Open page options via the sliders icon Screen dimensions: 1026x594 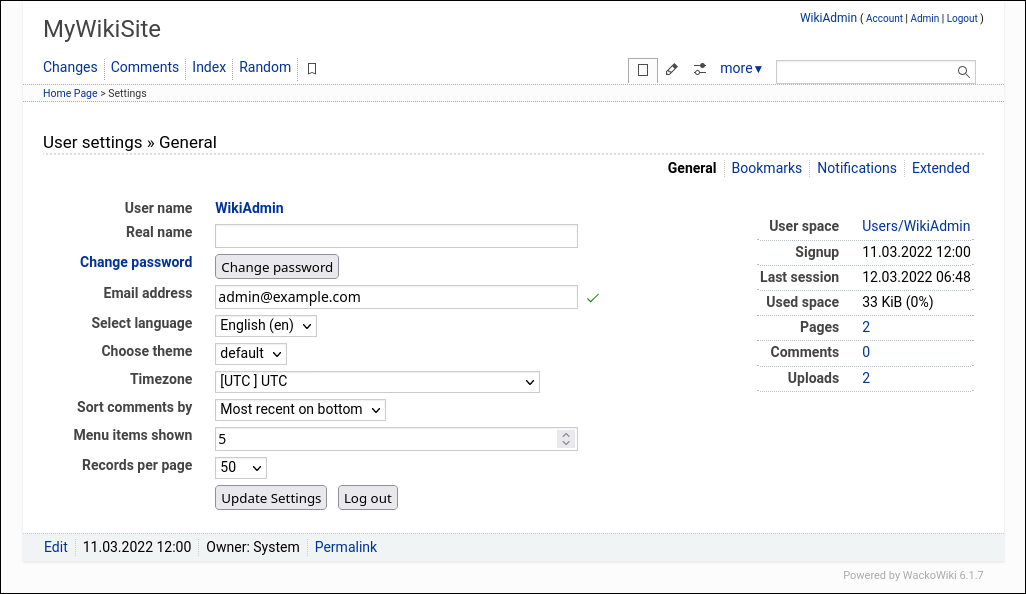point(699,69)
